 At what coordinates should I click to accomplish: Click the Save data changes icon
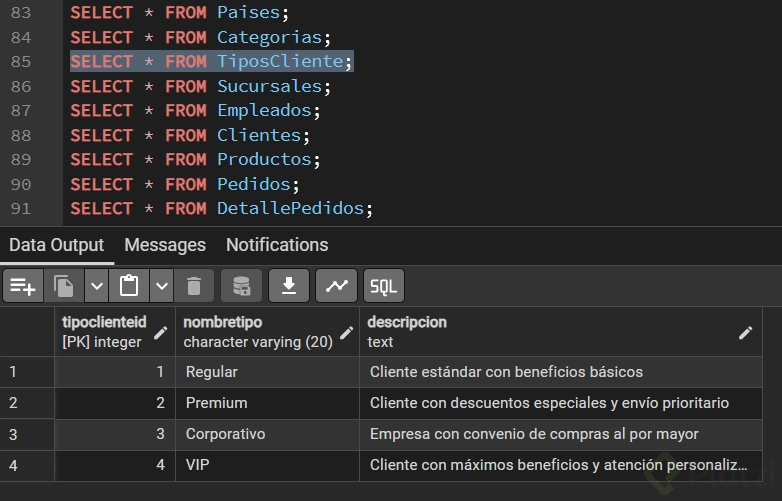(x=241, y=286)
